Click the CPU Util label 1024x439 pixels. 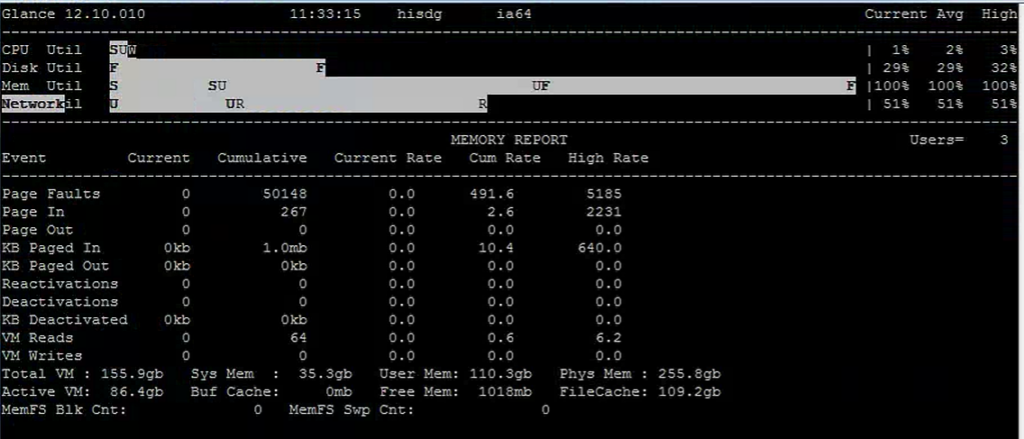click(x=42, y=50)
